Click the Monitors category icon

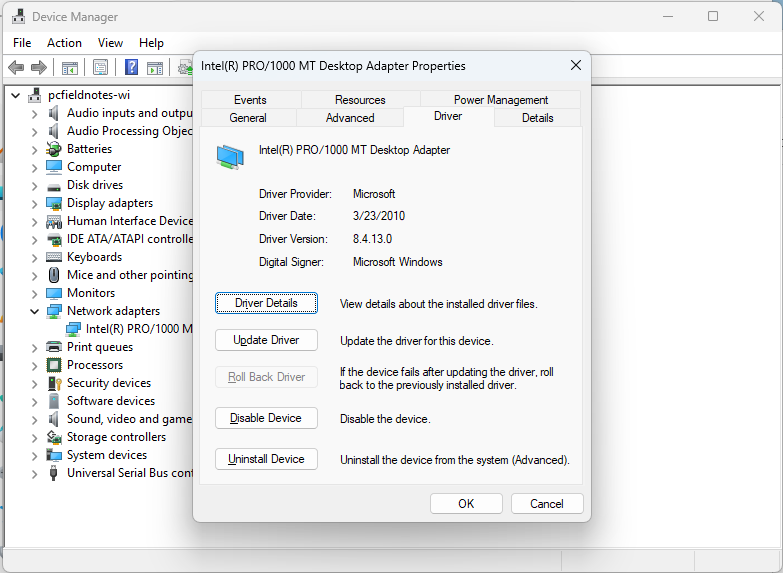tap(53, 293)
